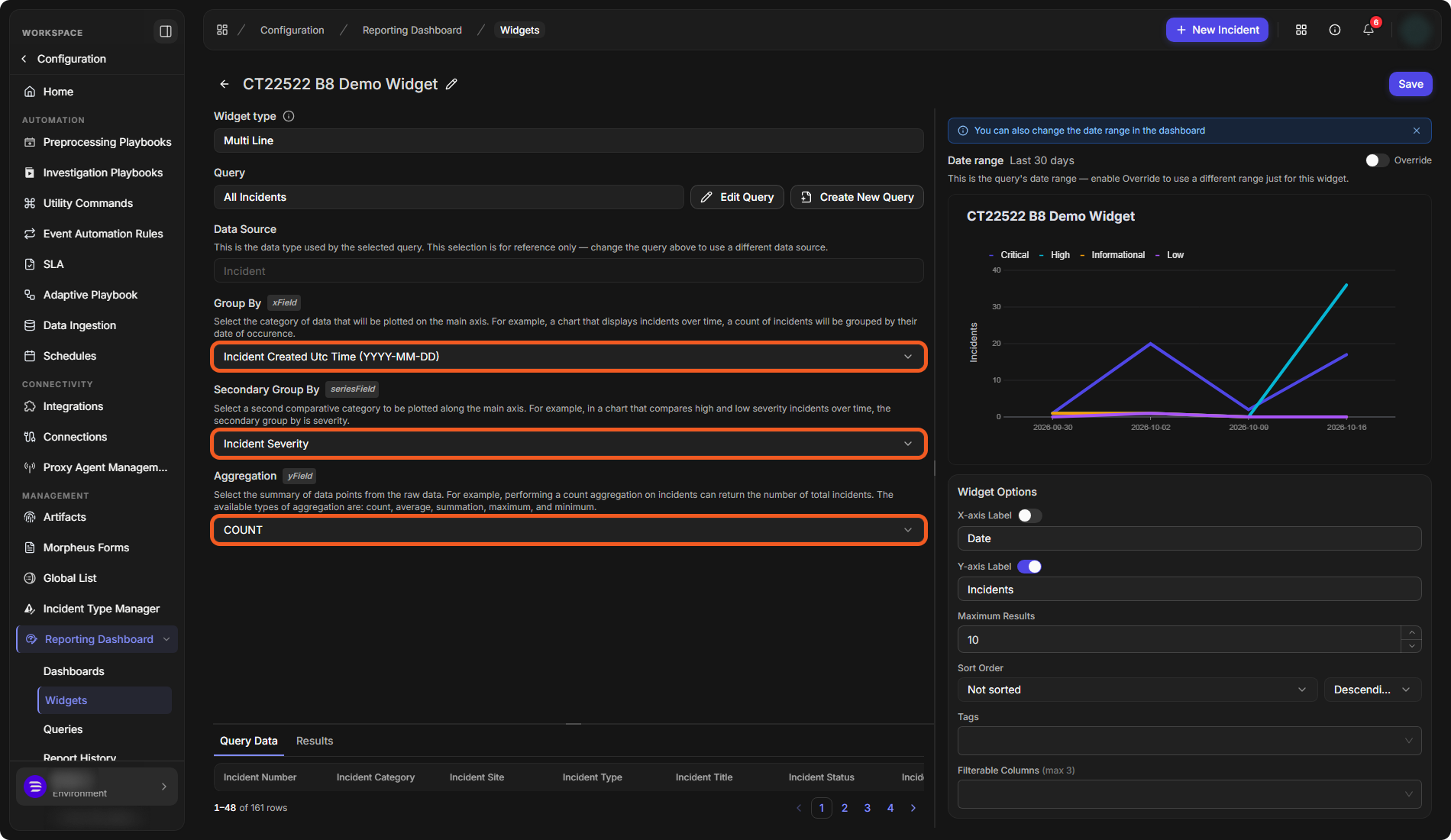Enable the date range Override toggle

[x=1377, y=160]
